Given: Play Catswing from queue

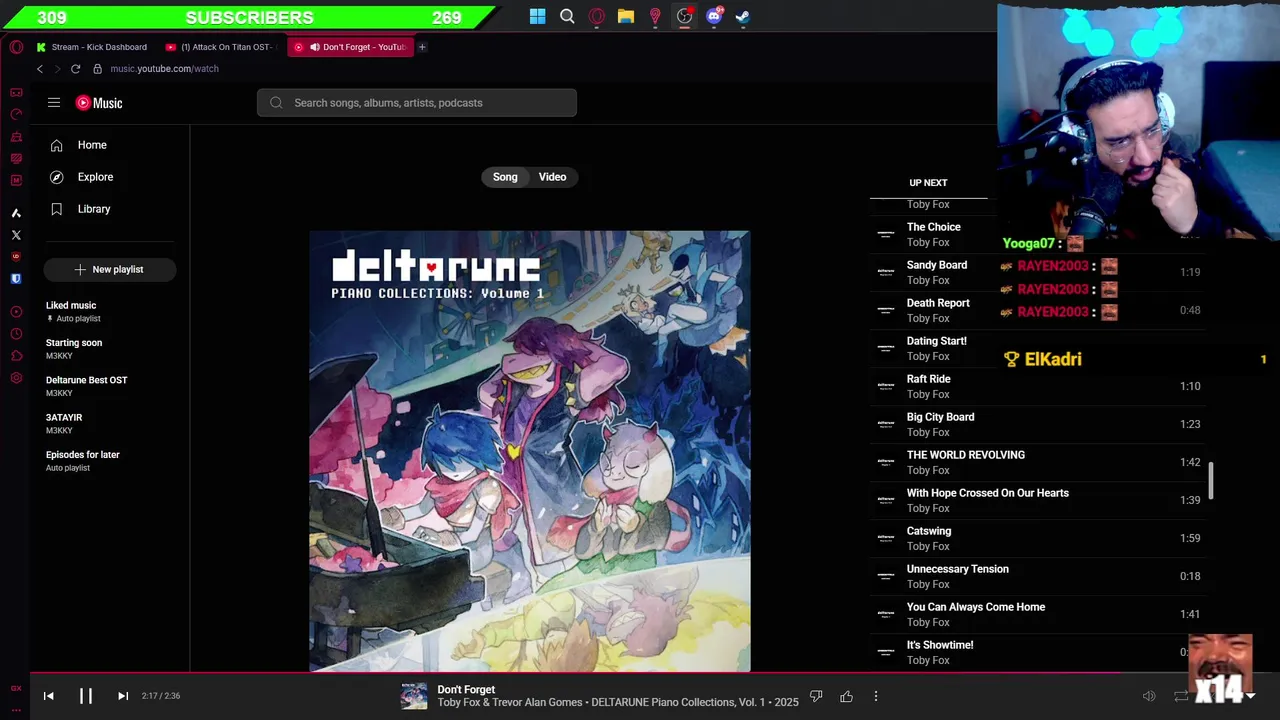Looking at the screenshot, I should (x=1037, y=538).
